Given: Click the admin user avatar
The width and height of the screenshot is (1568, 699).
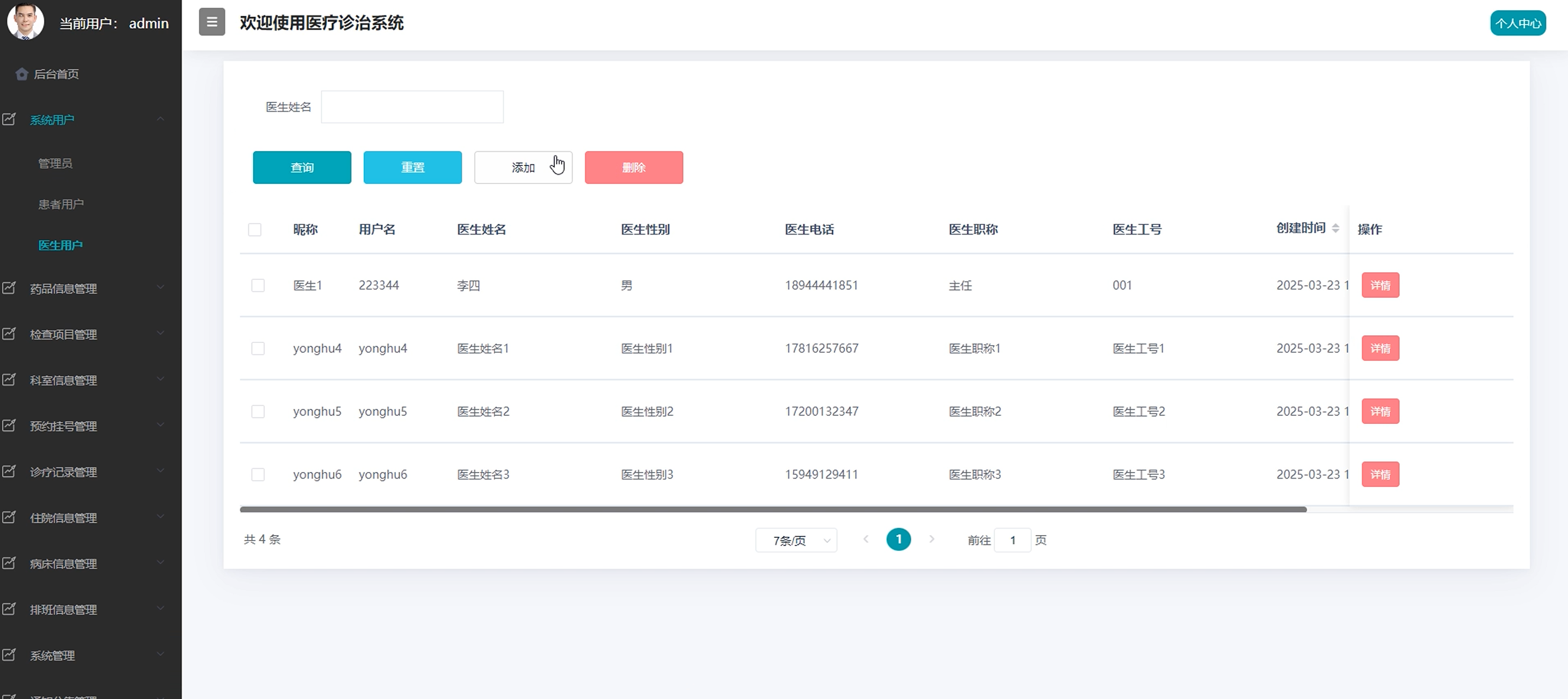Looking at the screenshot, I should (26, 21).
